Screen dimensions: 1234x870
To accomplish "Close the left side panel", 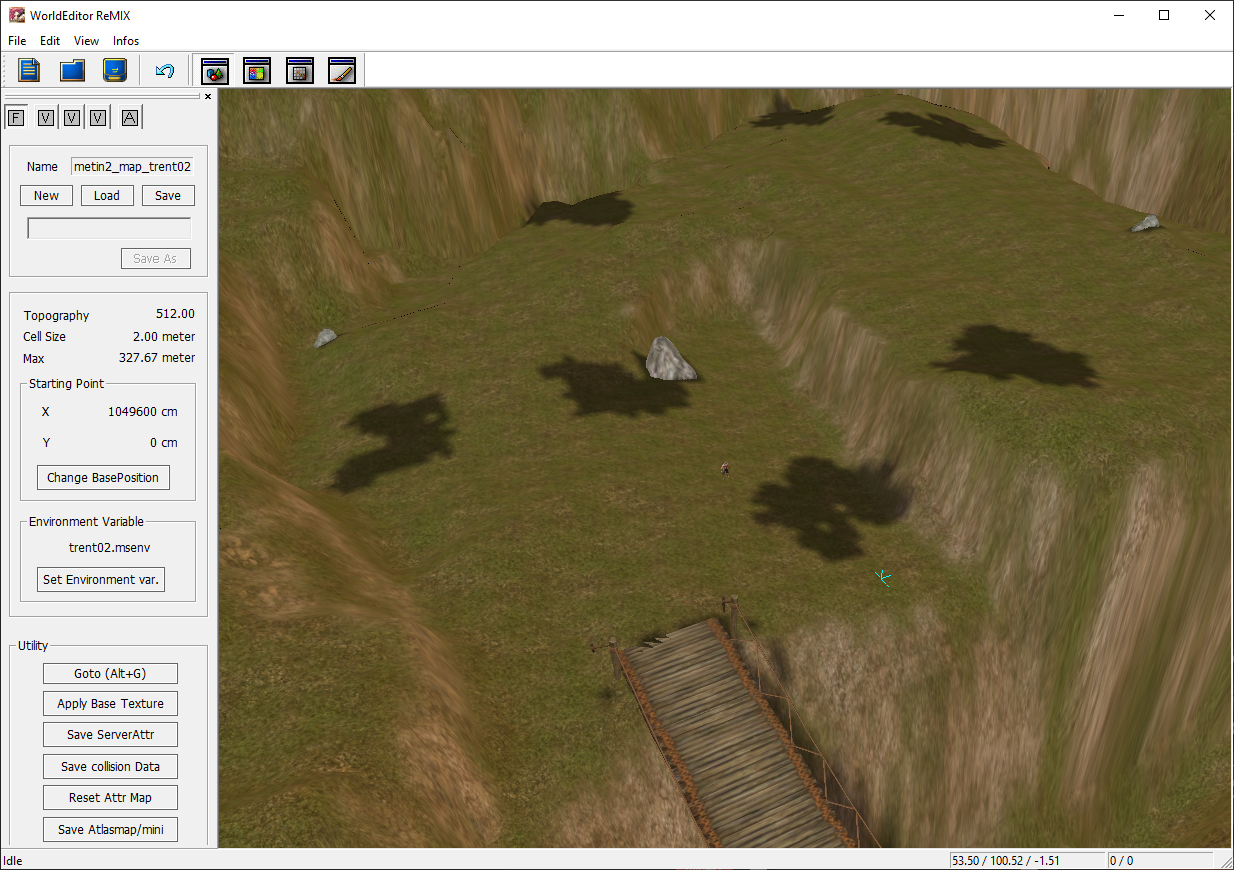I will click(x=208, y=97).
